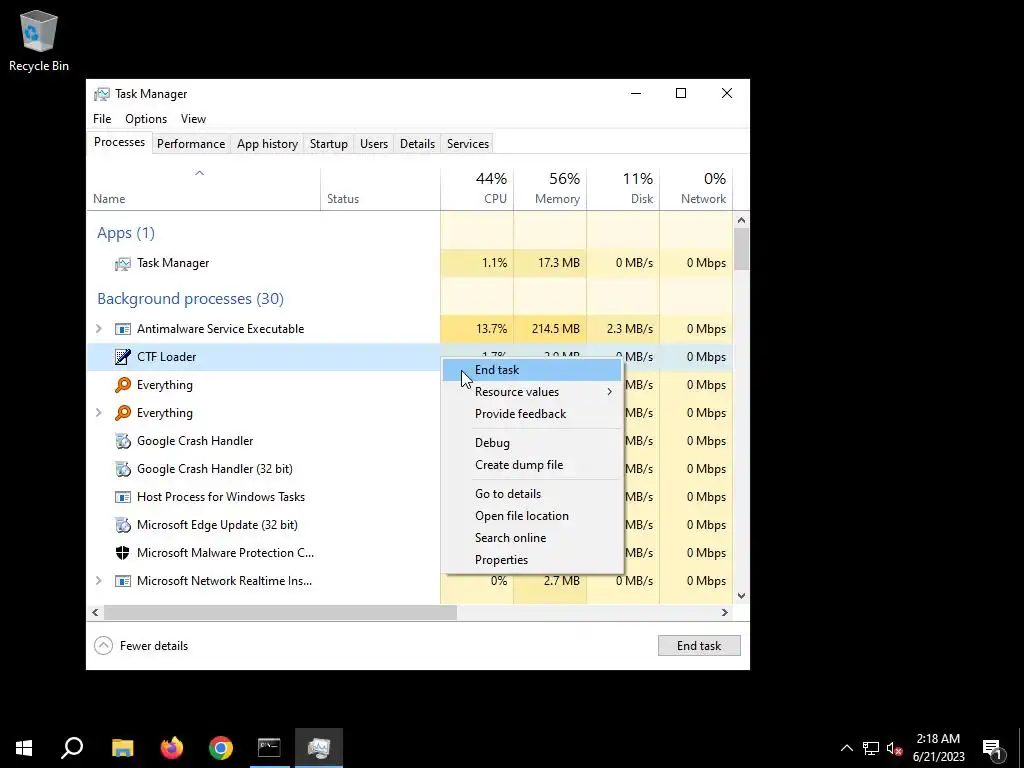The image size is (1024, 768).
Task: Click the vertical scrollbar up arrow
Action: [x=741, y=221]
